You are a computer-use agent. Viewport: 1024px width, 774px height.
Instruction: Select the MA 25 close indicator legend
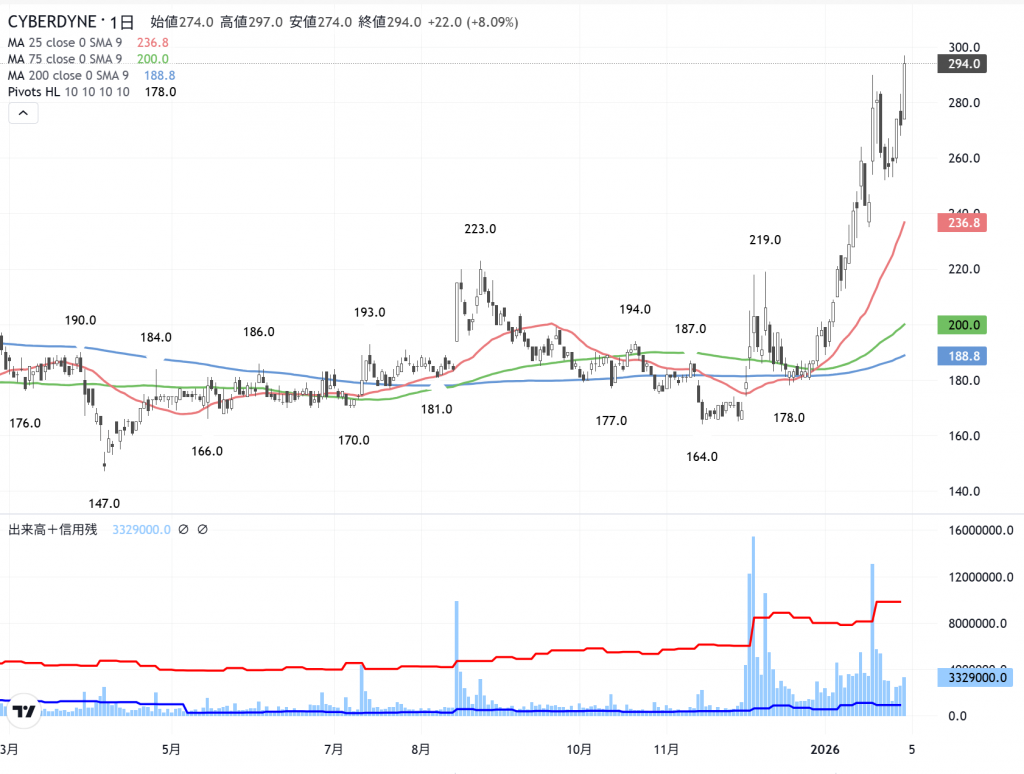coord(68,43)
